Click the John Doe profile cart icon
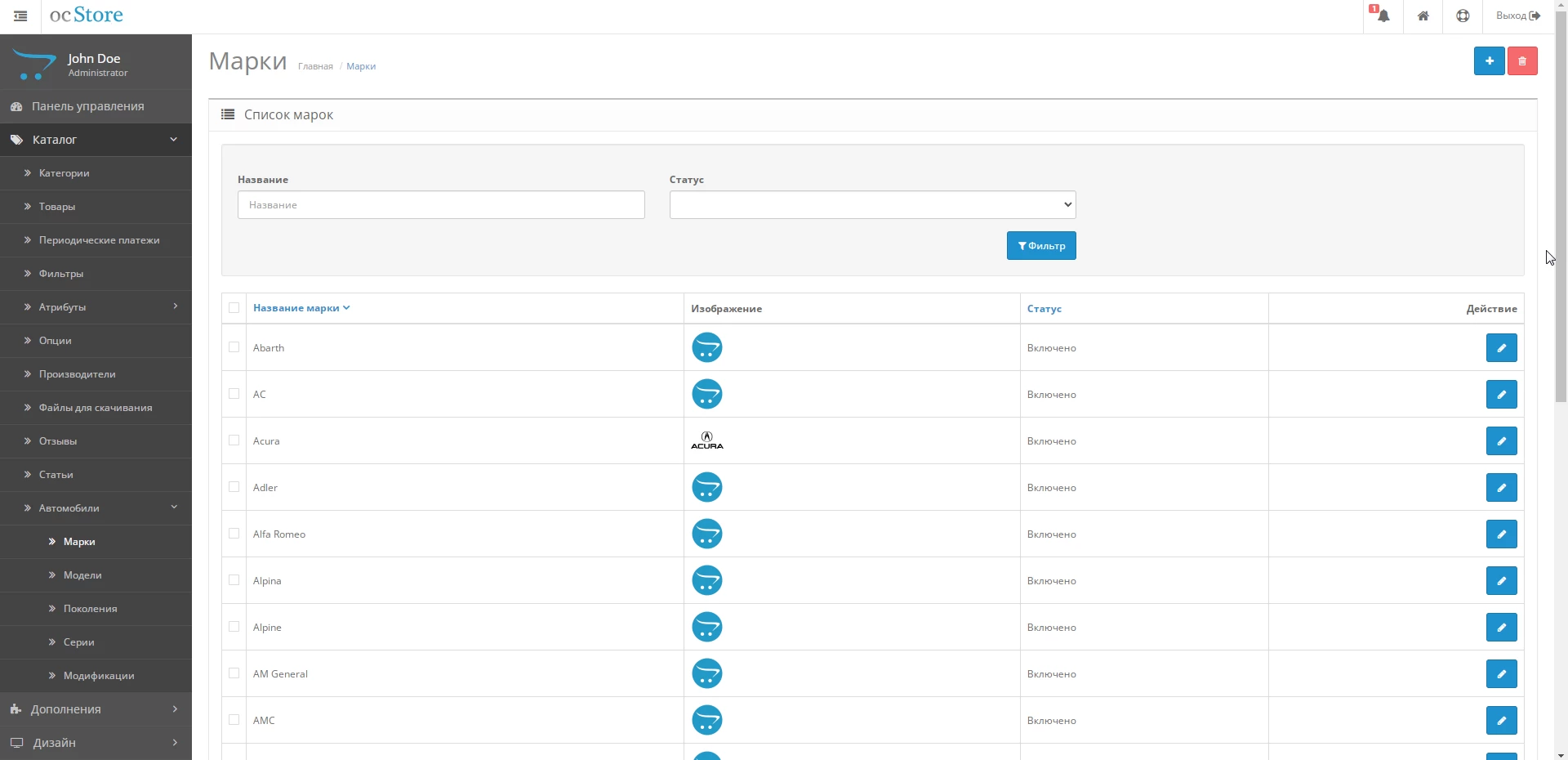 click(x=33, y=64)
